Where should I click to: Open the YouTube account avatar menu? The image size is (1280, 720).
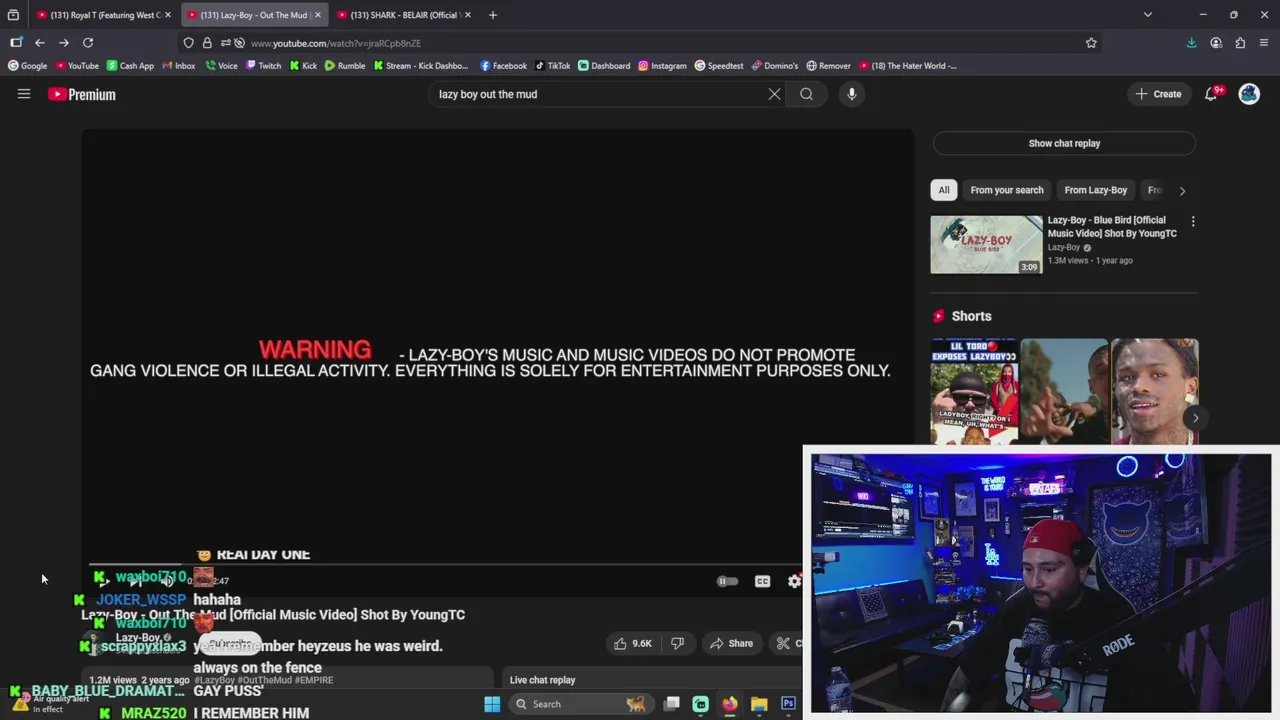[1249, 94]
